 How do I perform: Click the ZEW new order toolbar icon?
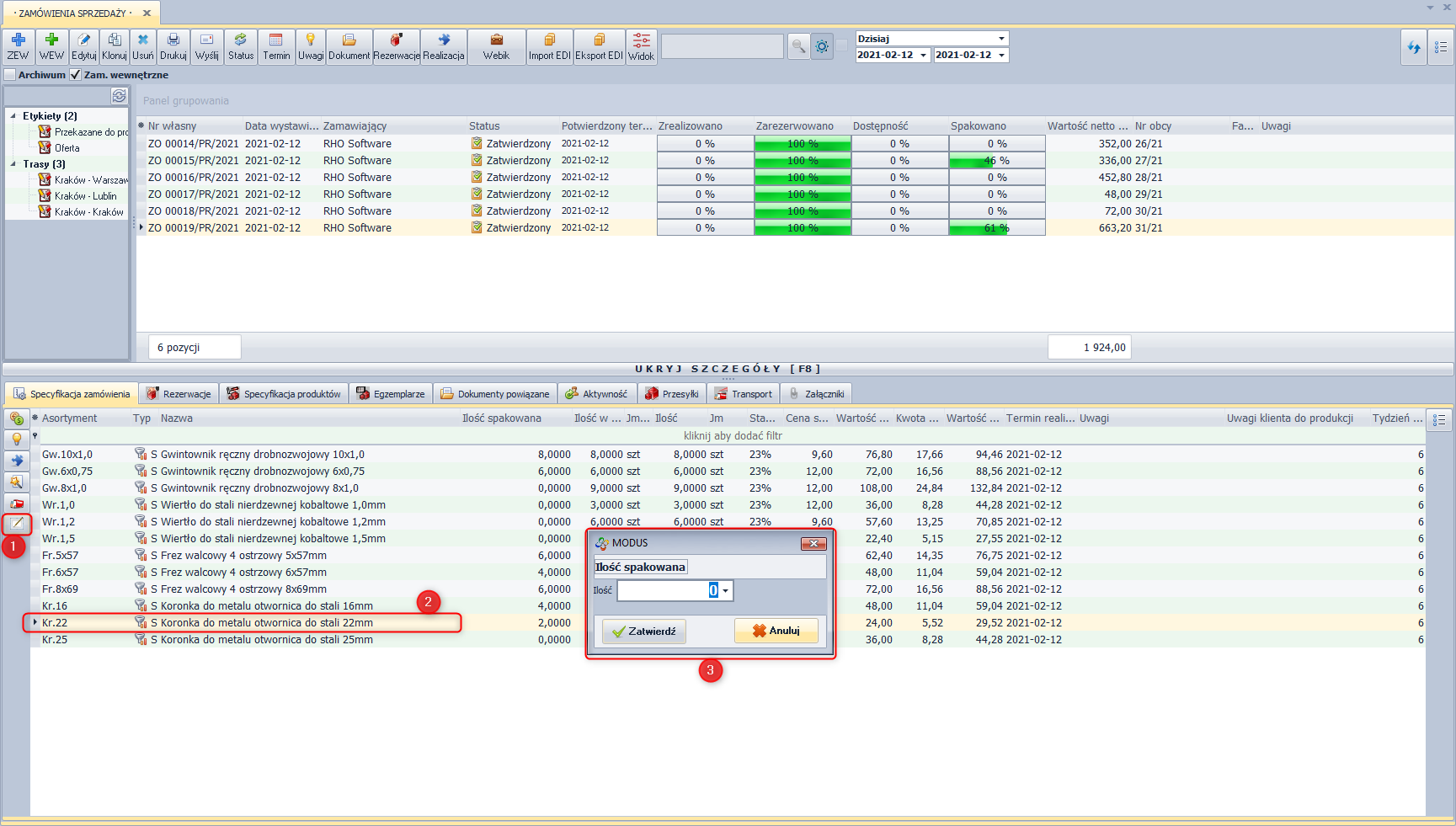pyautogui.click(x=18, y=46)
